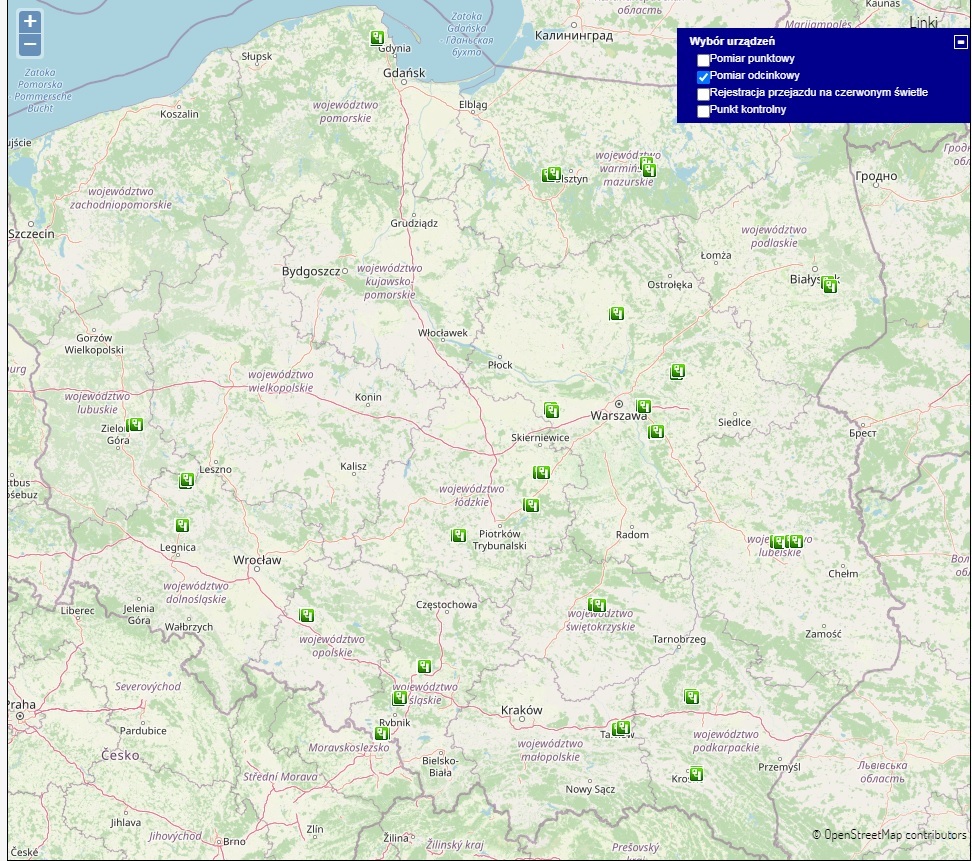Screen dimensions: 972x861
Task: Select the marker at Tarnów
Action: [x=621, y=728]
